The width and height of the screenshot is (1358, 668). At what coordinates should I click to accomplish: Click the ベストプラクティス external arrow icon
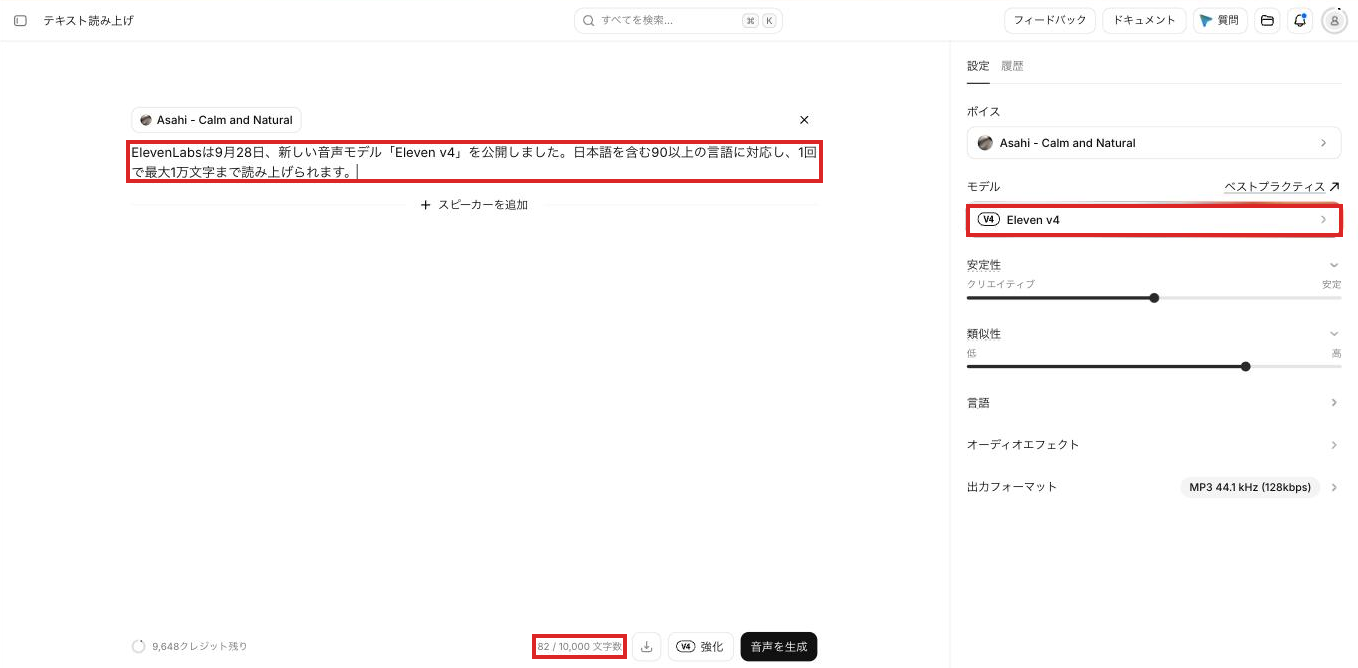[1334, 187]
